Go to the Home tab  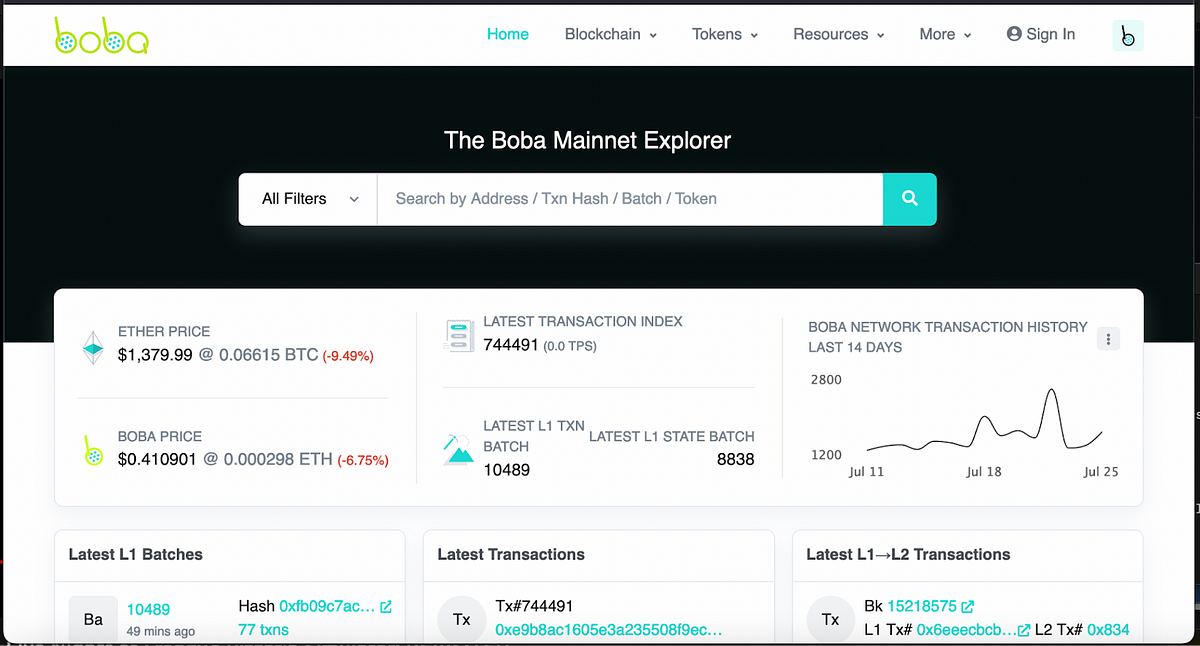[x=508, y=34]
